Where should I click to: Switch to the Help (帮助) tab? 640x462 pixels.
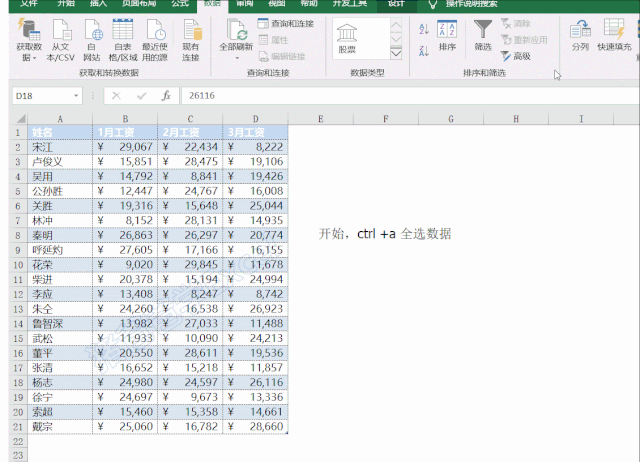[x=309, y=4]
